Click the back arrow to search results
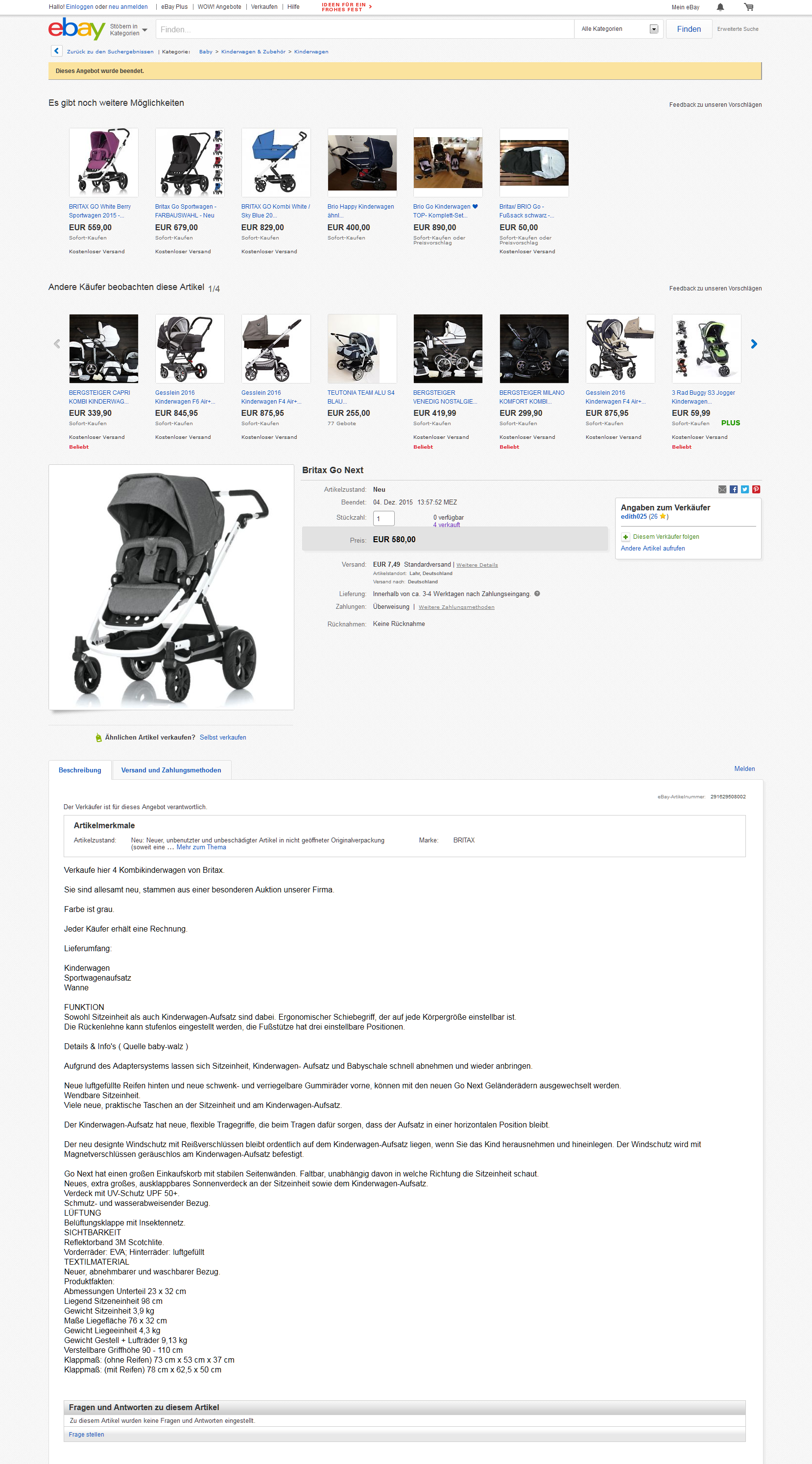The height and width of the screenshot is (1464, 812). 56,51
